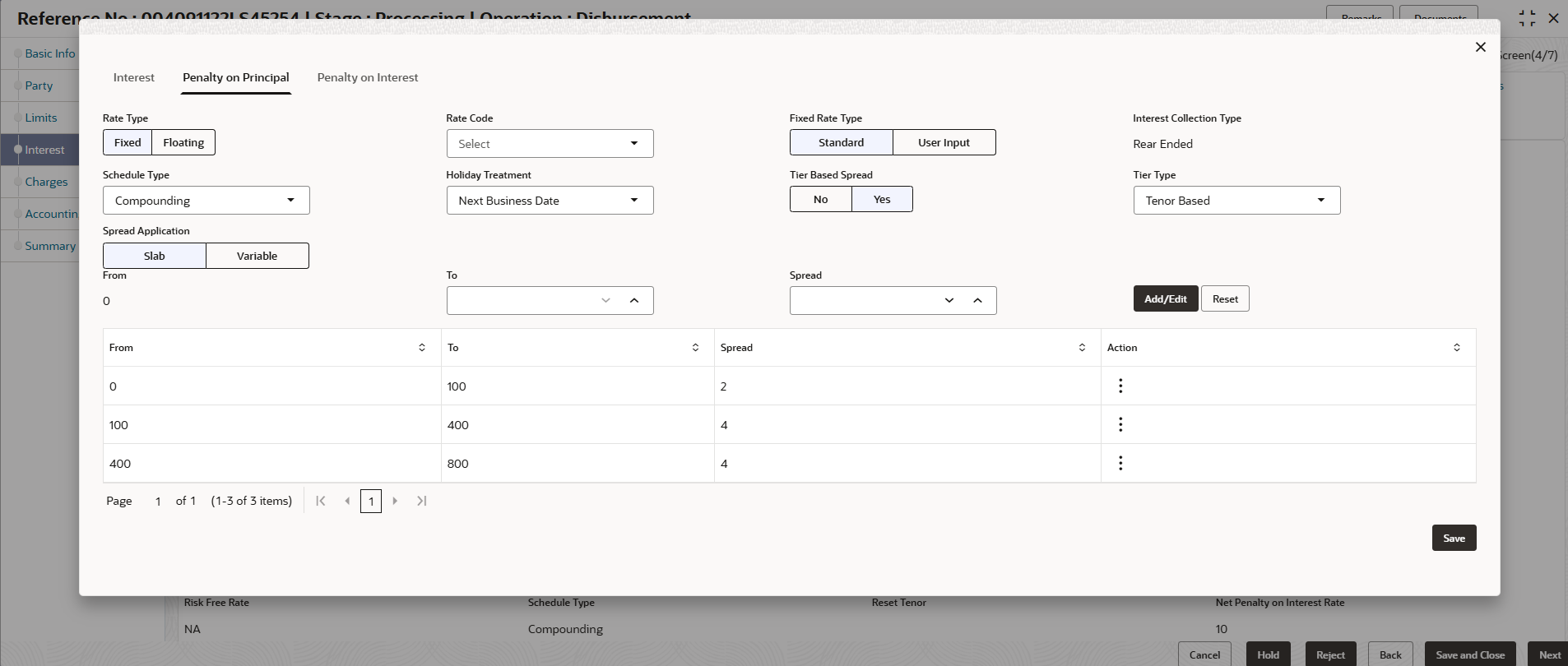The width and height of the screenshot is (1568, 666).
Task: Click the Back button
Action: (1390, 654)
